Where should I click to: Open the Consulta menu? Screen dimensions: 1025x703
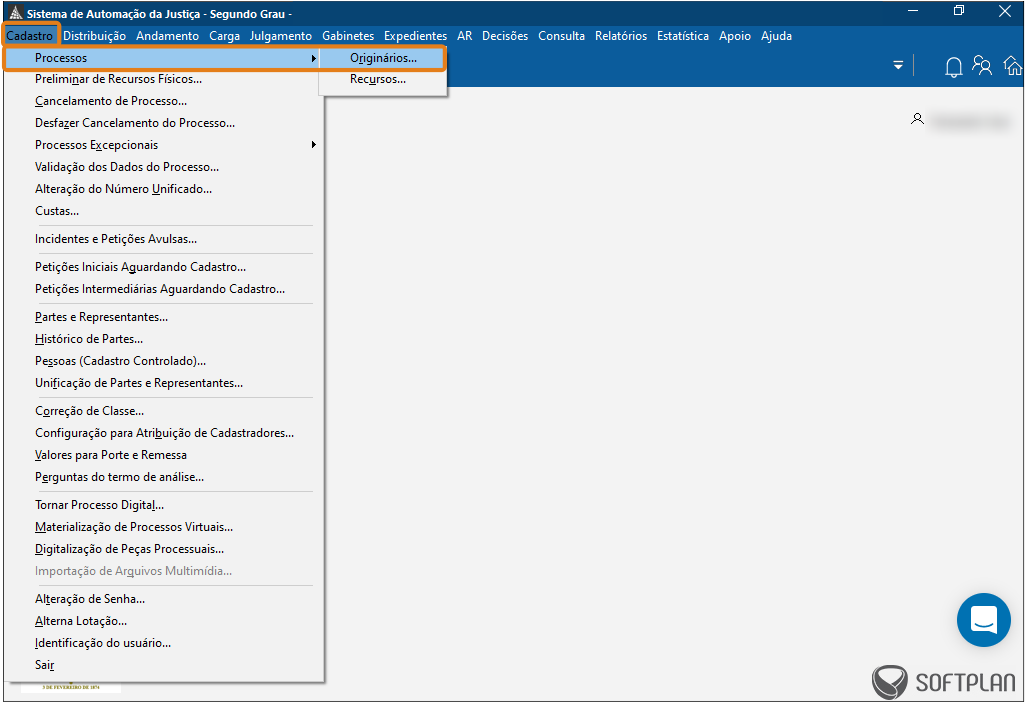(562, 36)
